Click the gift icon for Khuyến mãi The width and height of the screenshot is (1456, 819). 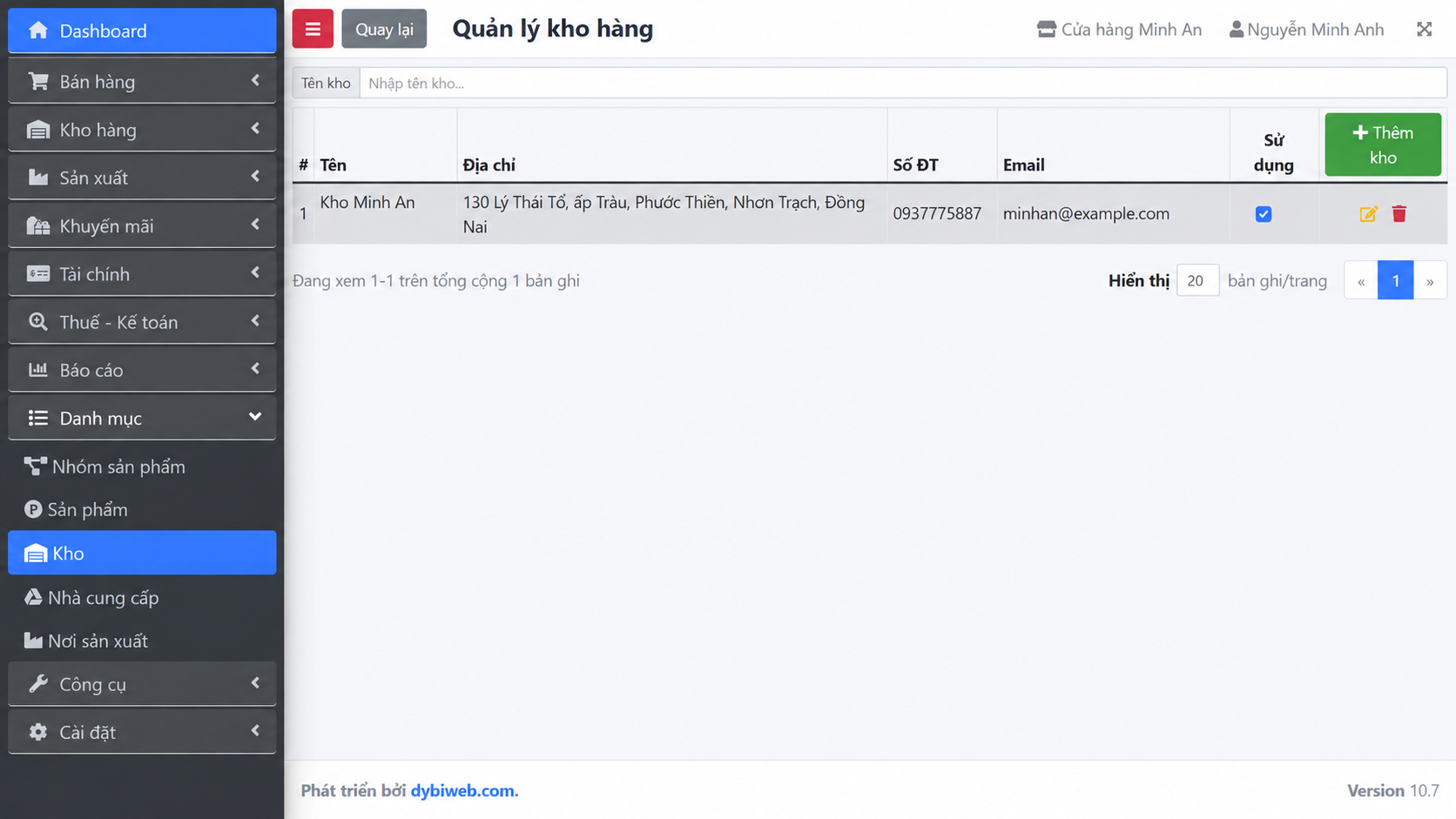click(38, 226)
